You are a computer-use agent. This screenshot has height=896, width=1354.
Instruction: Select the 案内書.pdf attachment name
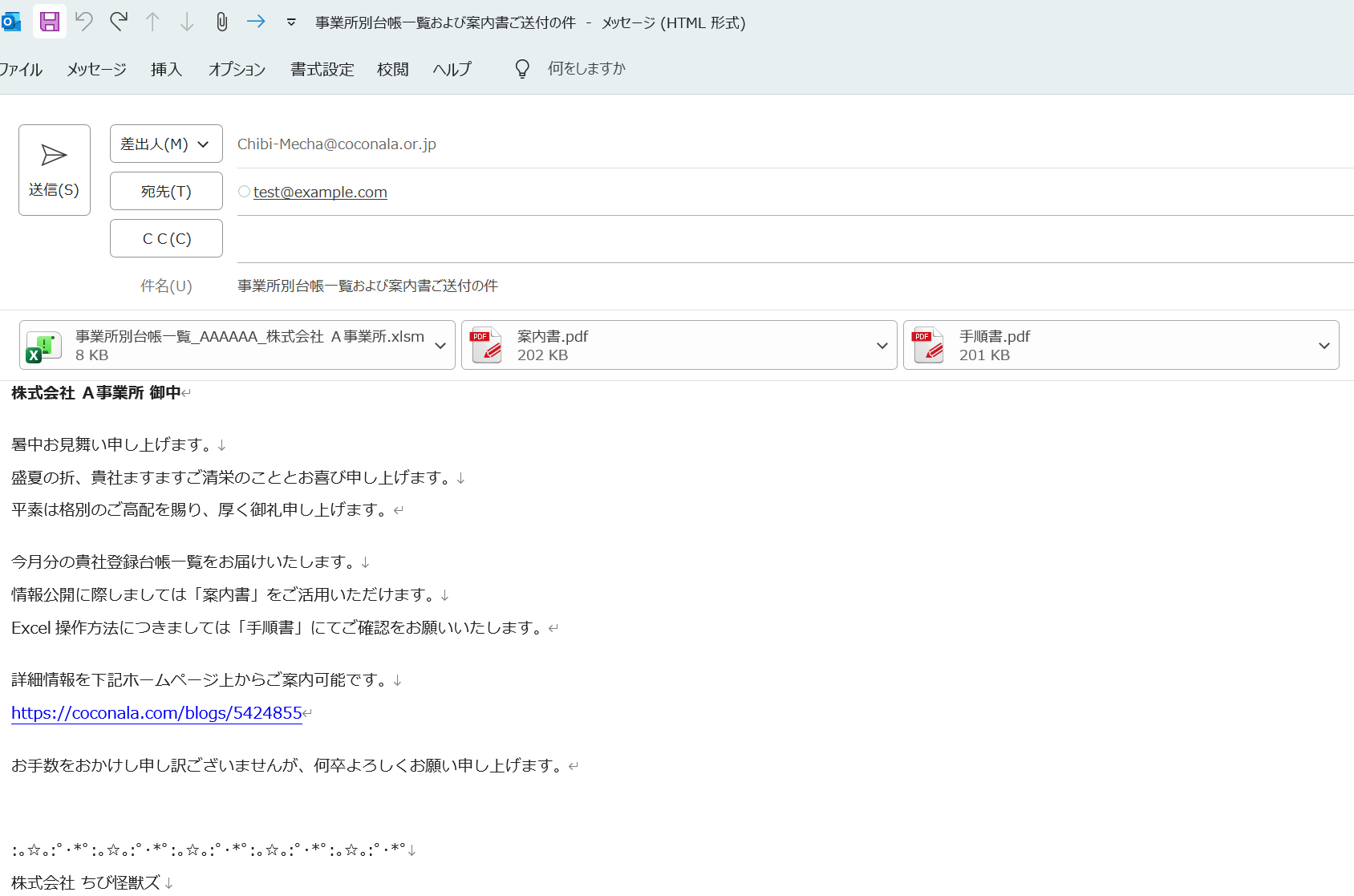pos(553,337)
